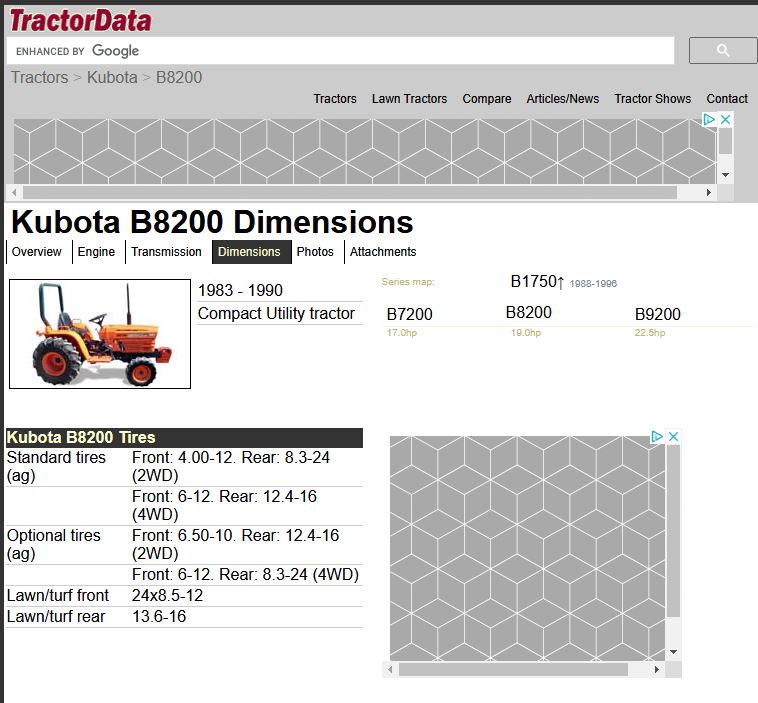The height and width of the screenshot is (703, 758).
Task: Click the '24x8.5-12' tire value
Action: tap(167, 595)
